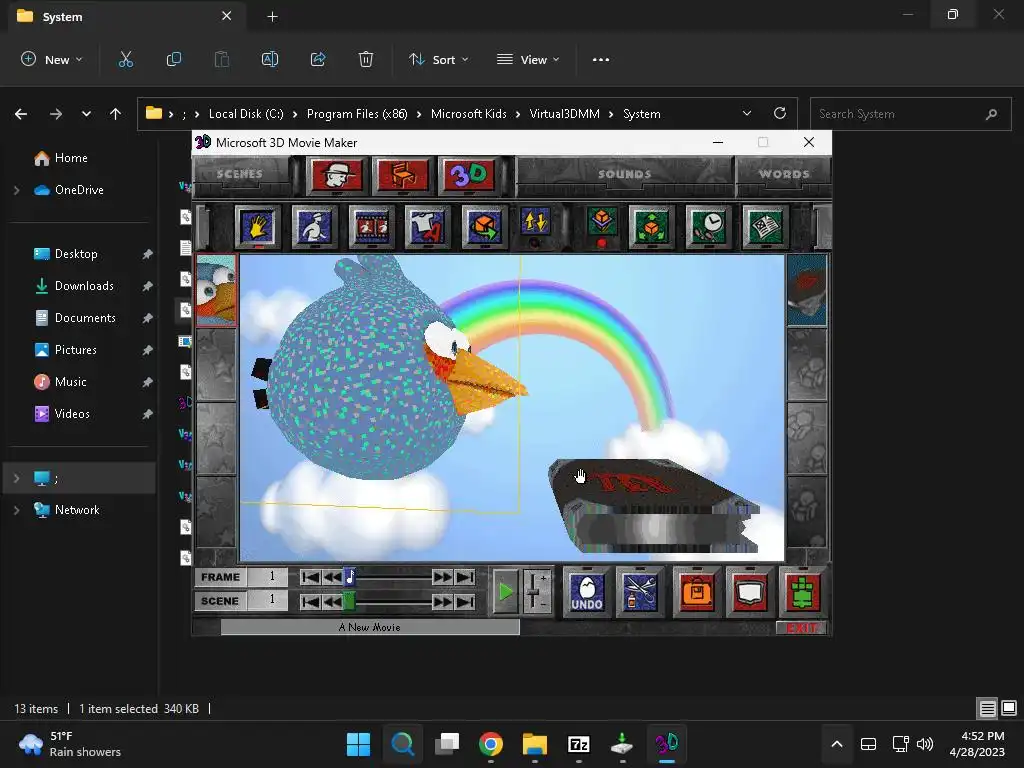Select the yellow hand Select Actor tool
The width and height of the screenshot is (1024, 768).
(258, 227)
